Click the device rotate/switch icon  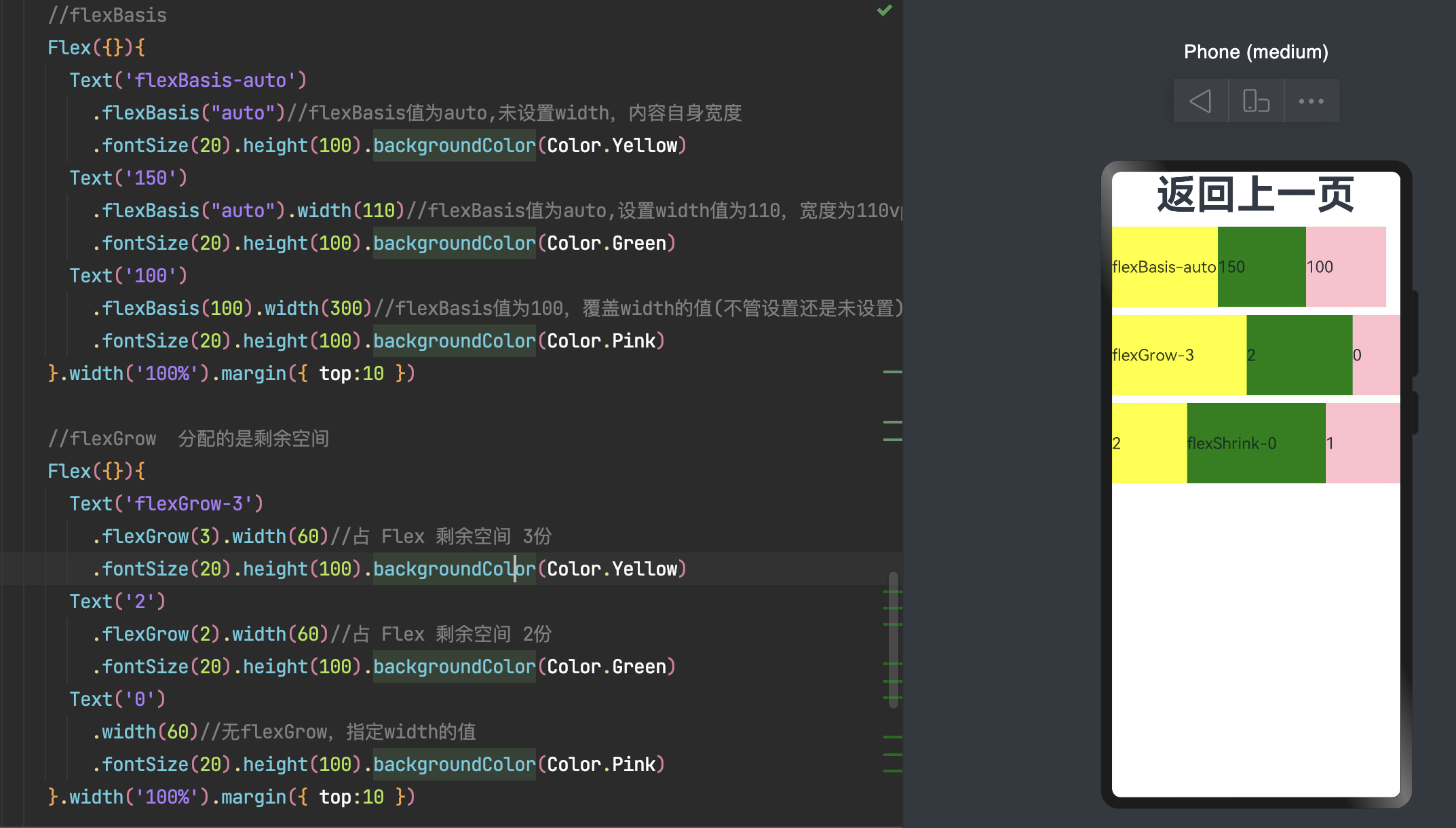coord(1256,101)
